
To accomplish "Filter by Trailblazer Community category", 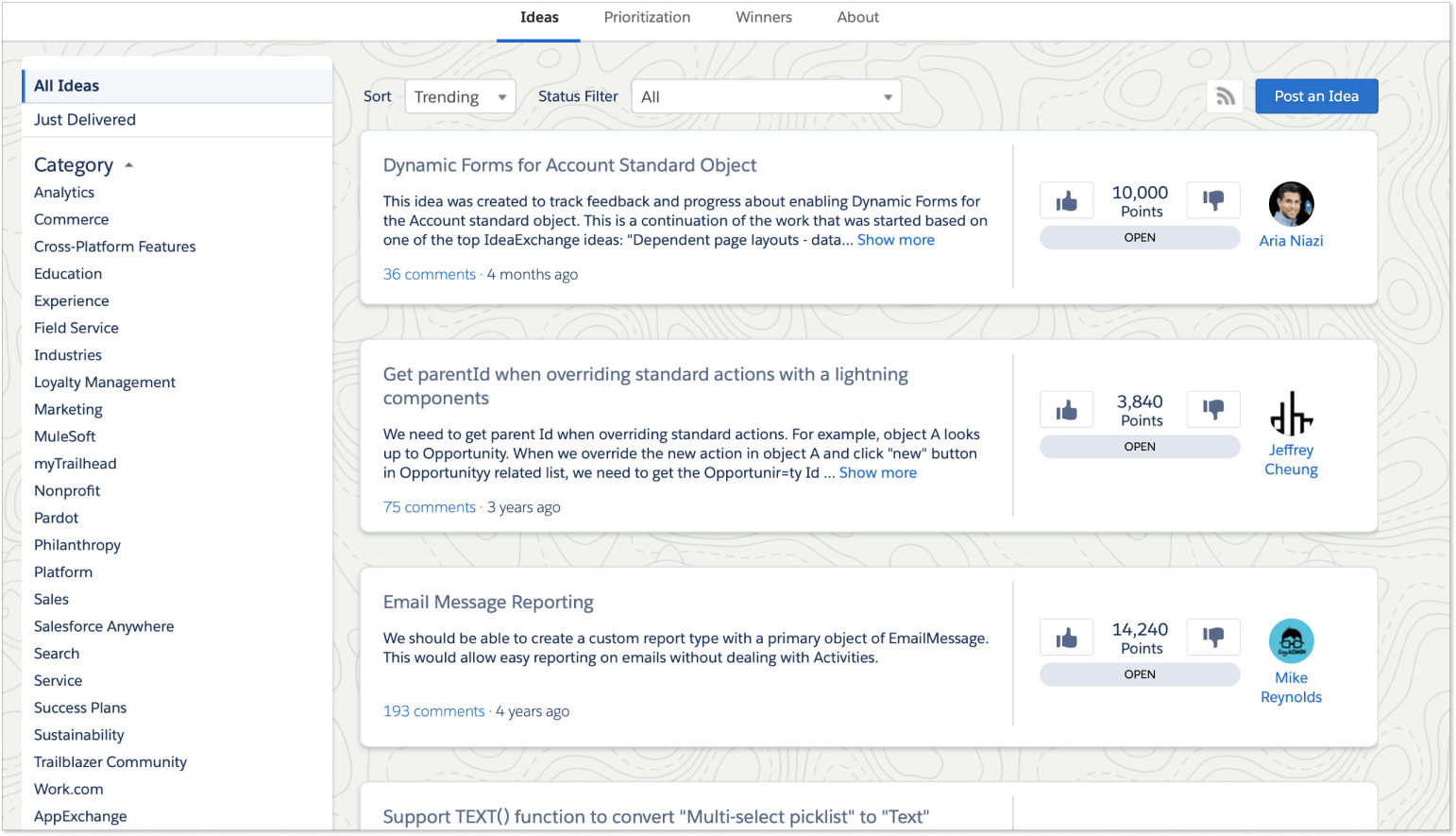I will [110, 762].
